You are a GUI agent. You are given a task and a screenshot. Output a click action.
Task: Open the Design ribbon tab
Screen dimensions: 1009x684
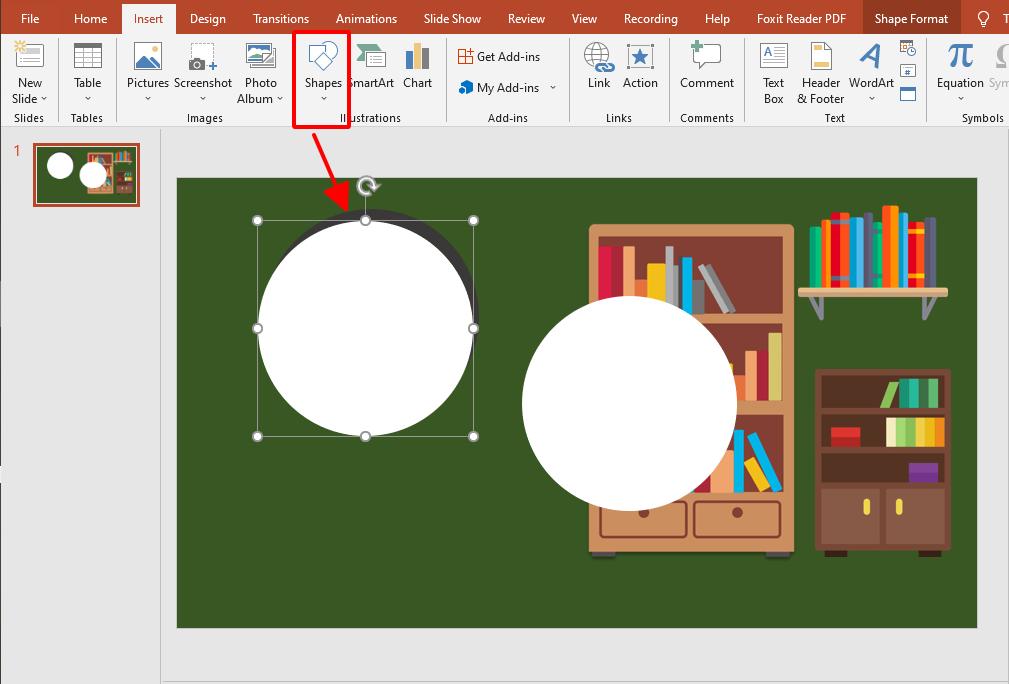[207, 17]
